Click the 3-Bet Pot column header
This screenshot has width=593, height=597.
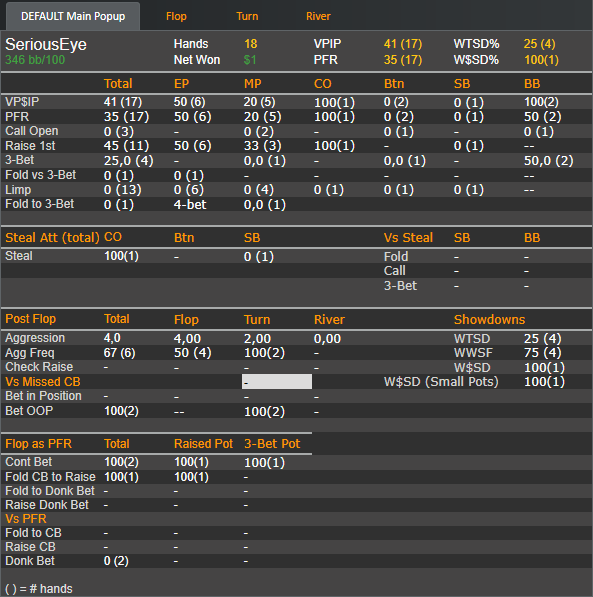[x=272, y=444]
